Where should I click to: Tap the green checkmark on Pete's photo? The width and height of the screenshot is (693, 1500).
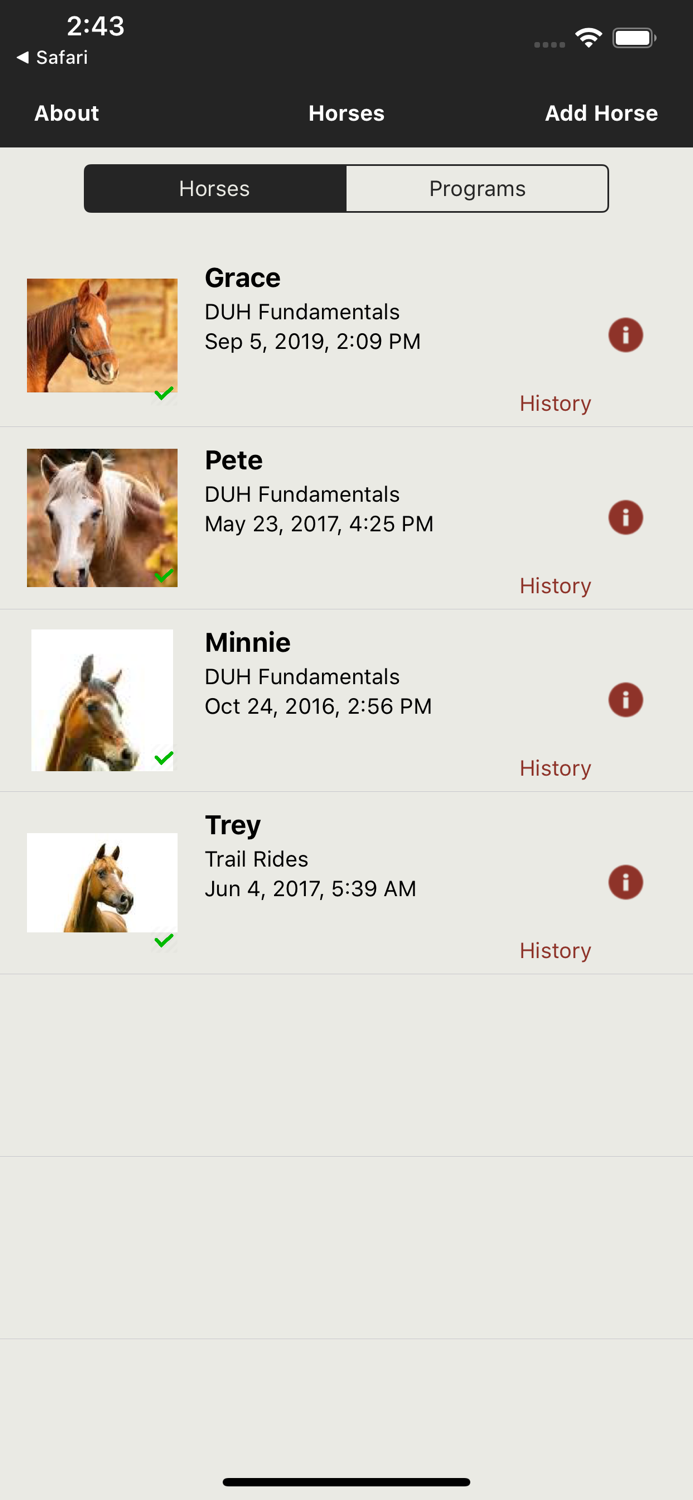(x=164, y=577)
